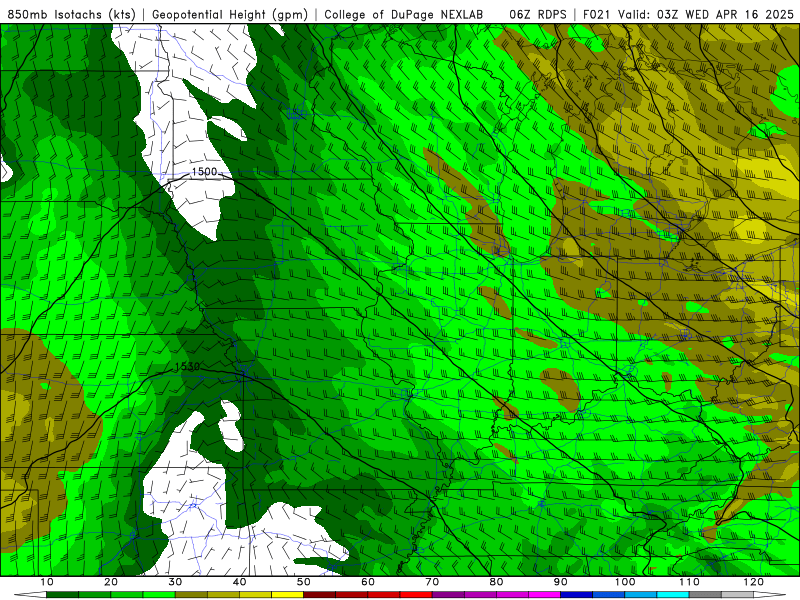Click the 40 tick label on color bar
The image size is (800, 600).
click(x=239, y=582)
